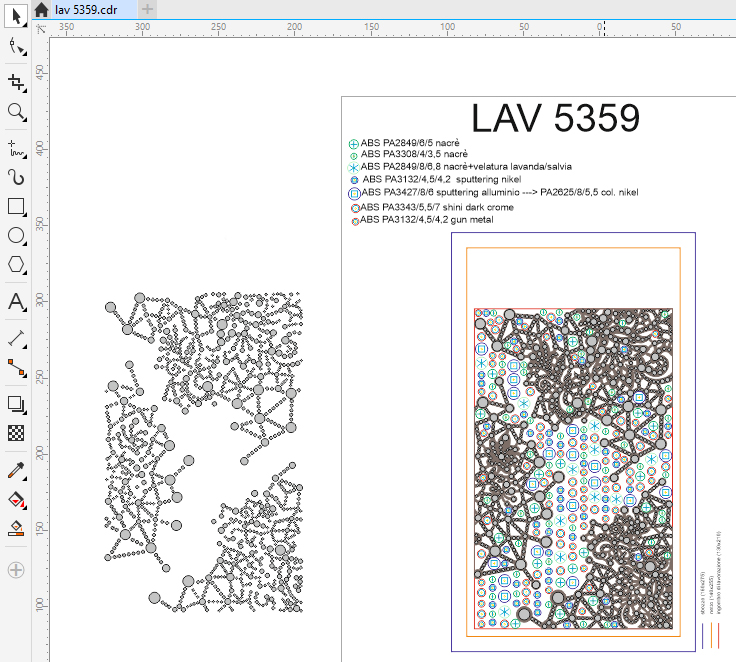This screenshot has width=736, height=662.
Task: Select the Connector tool
Action: pos(16,368)
